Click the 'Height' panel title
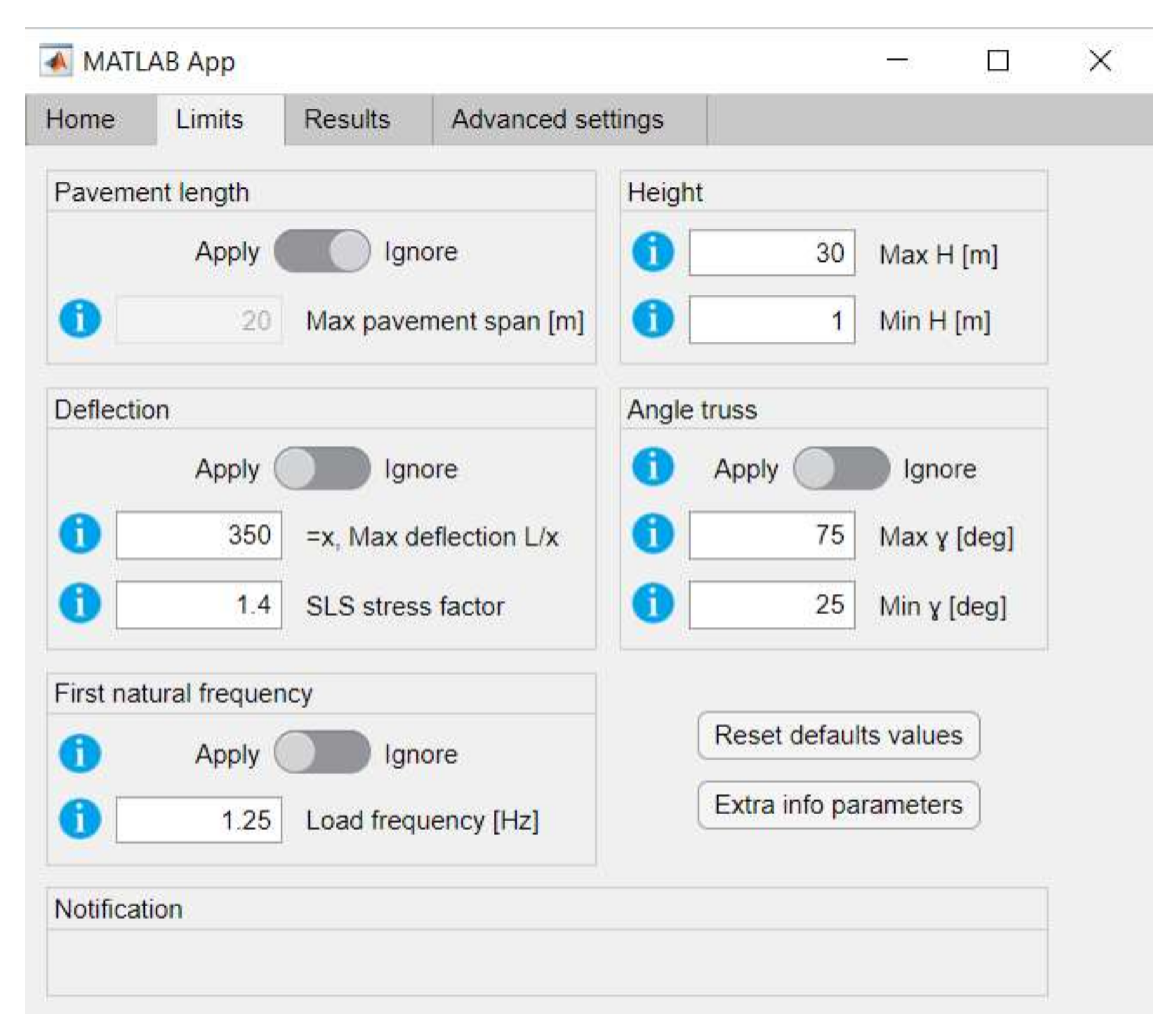This screenshot has height=1036, width=1173. pyautogui.click(x=665, y=192)
